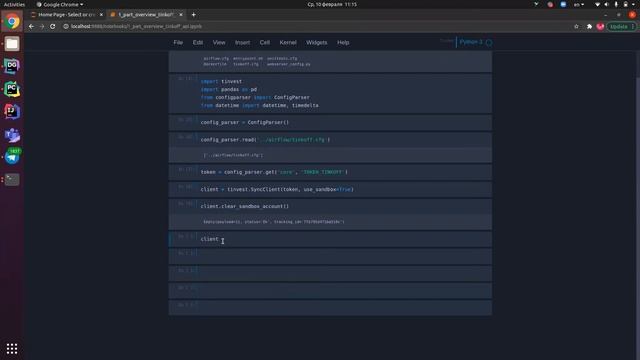Open the Kernel menu
The height and width of the screenshot is (360, 640).
click(x=288, y=42)
